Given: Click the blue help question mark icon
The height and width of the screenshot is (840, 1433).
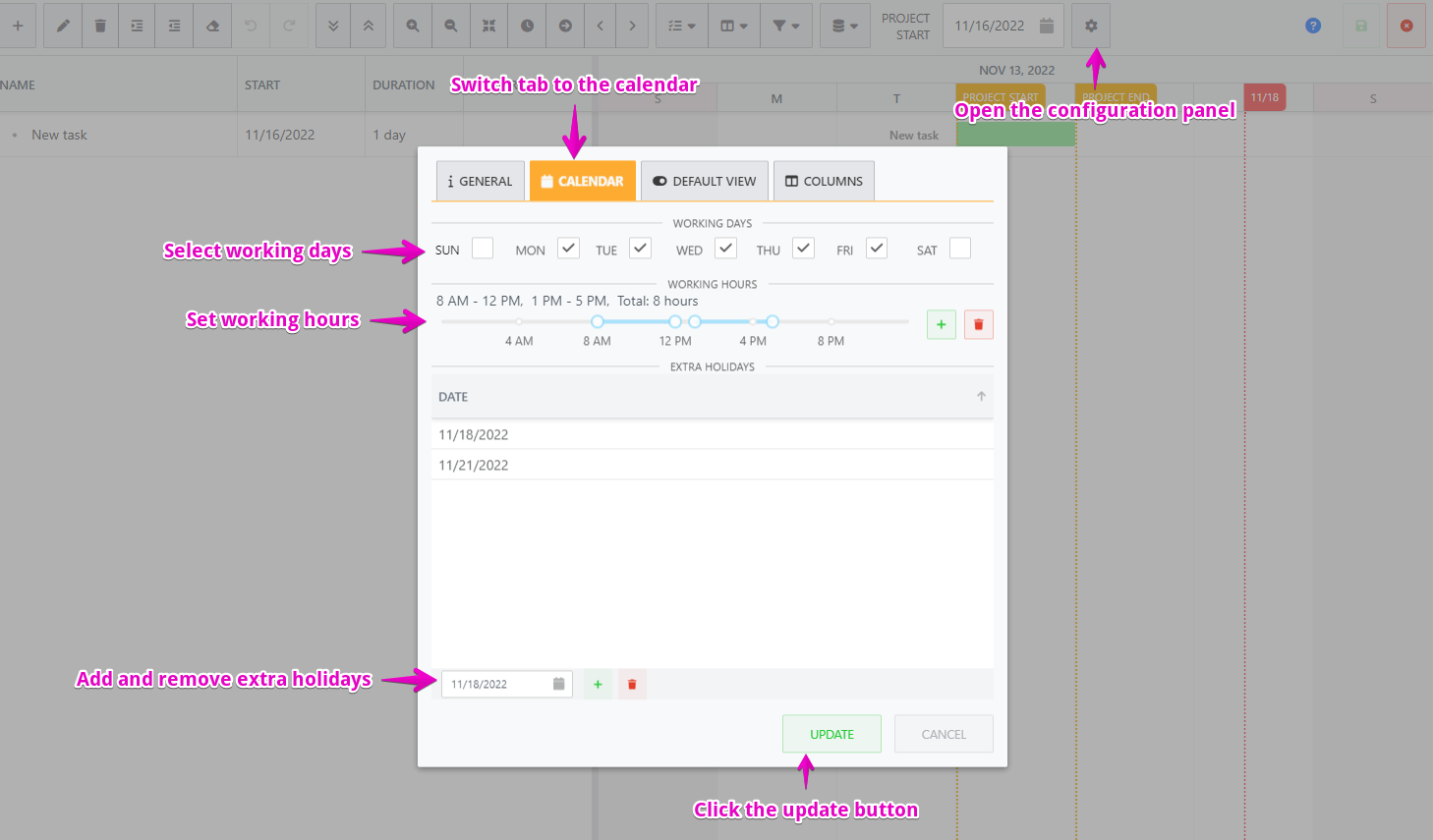Looking at the screenshot, I should pyautogui.click(x=1313, y=27).
